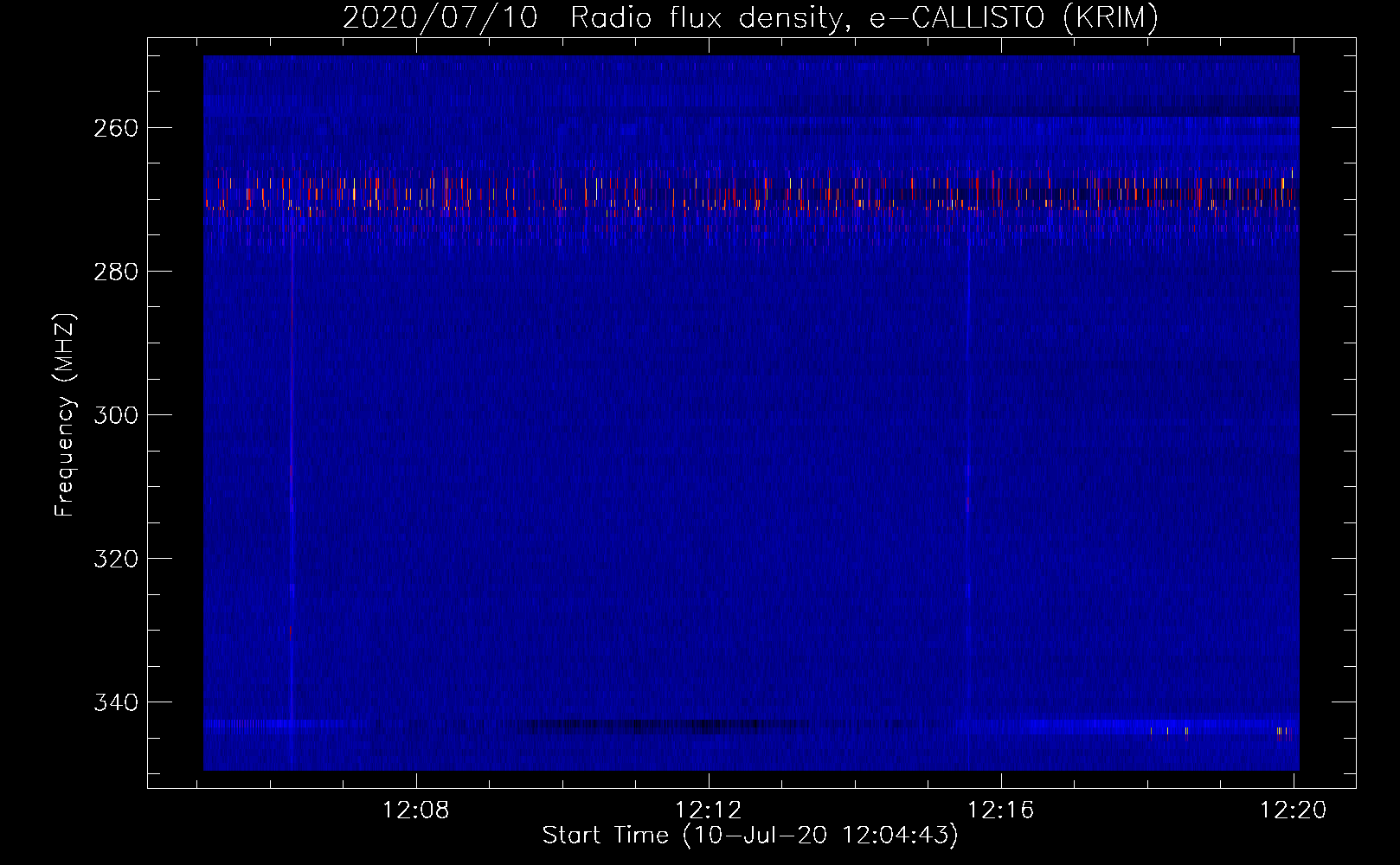Click the 12:20 time tick label

[1294, 811]
